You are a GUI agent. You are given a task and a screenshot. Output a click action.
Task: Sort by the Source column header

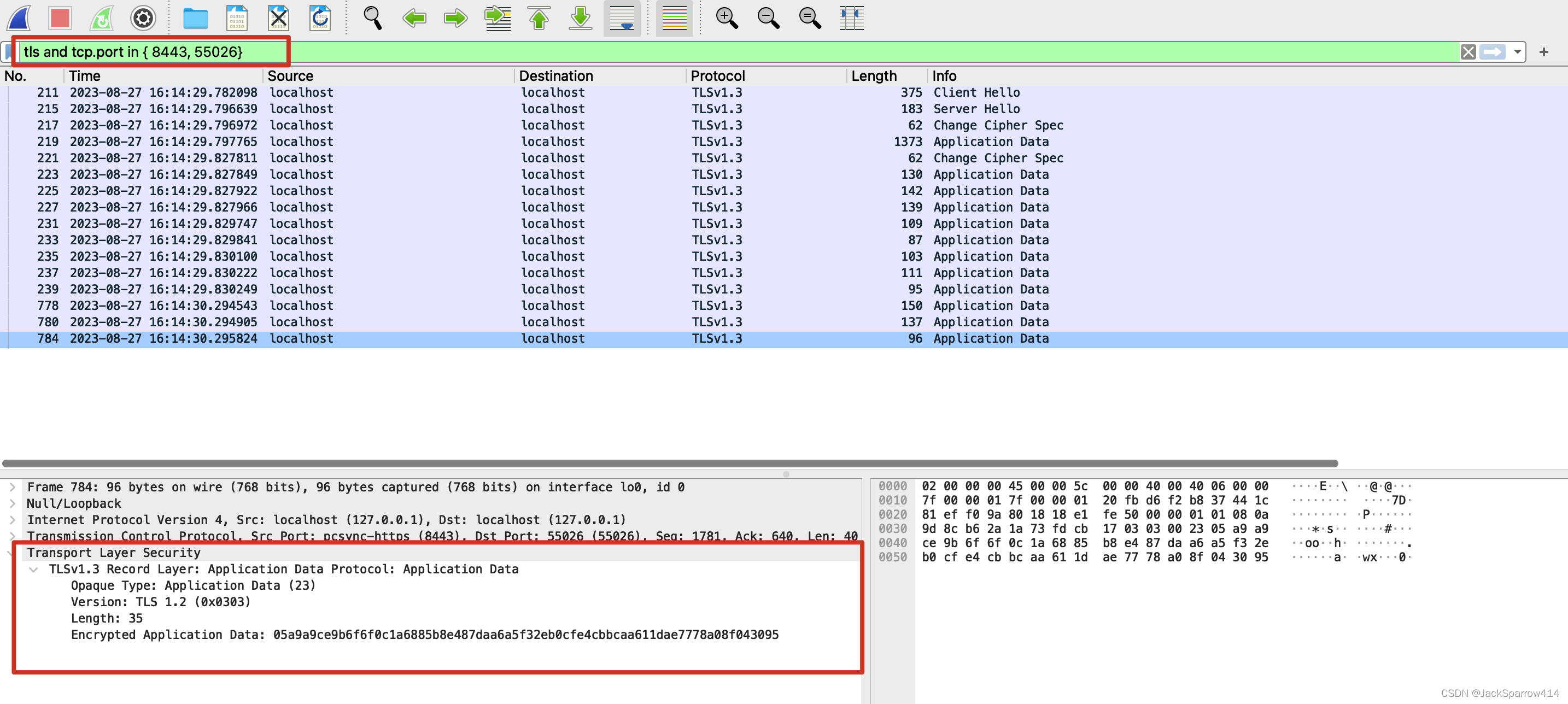tap(388, 76)
